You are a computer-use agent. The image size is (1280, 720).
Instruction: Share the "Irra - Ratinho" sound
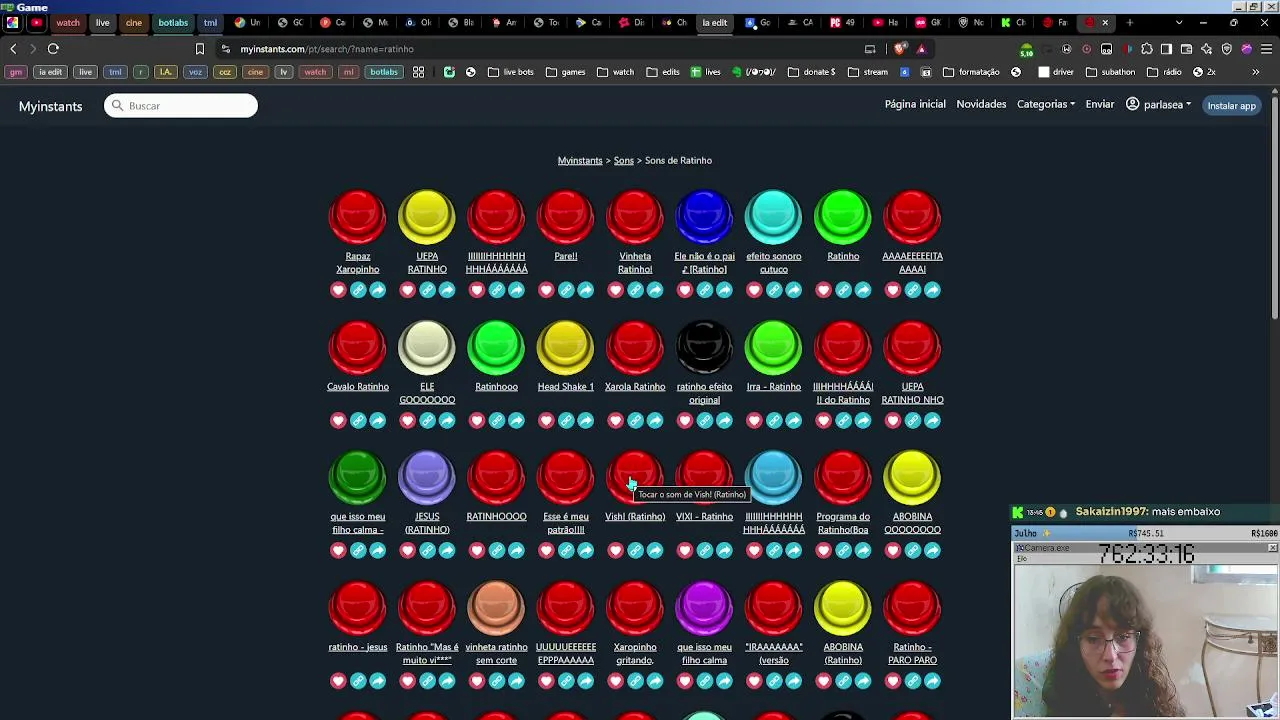point(794,421)
